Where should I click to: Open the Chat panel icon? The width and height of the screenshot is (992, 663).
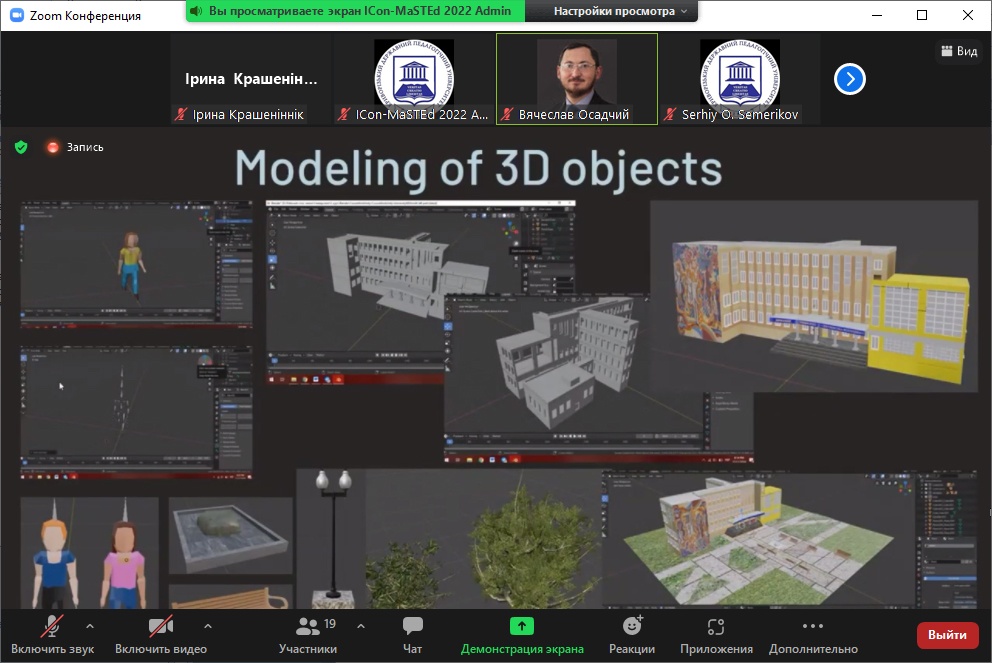[412, 627]
